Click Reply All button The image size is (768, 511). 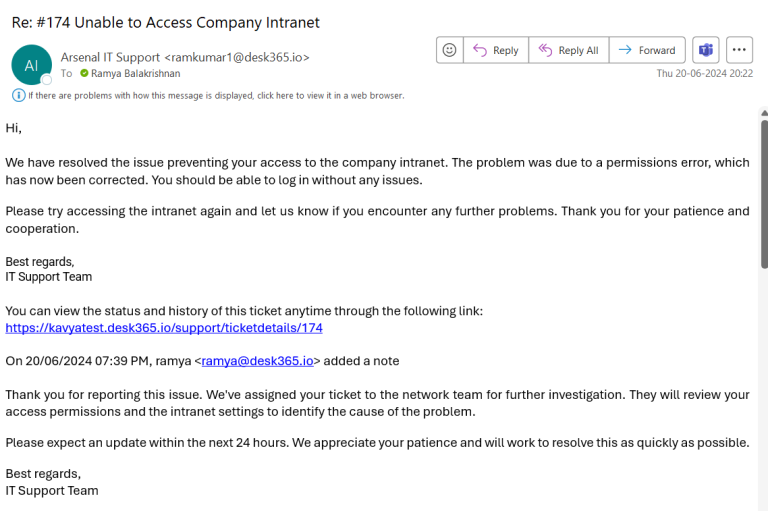pyautogui.click(x=567, y=50)
